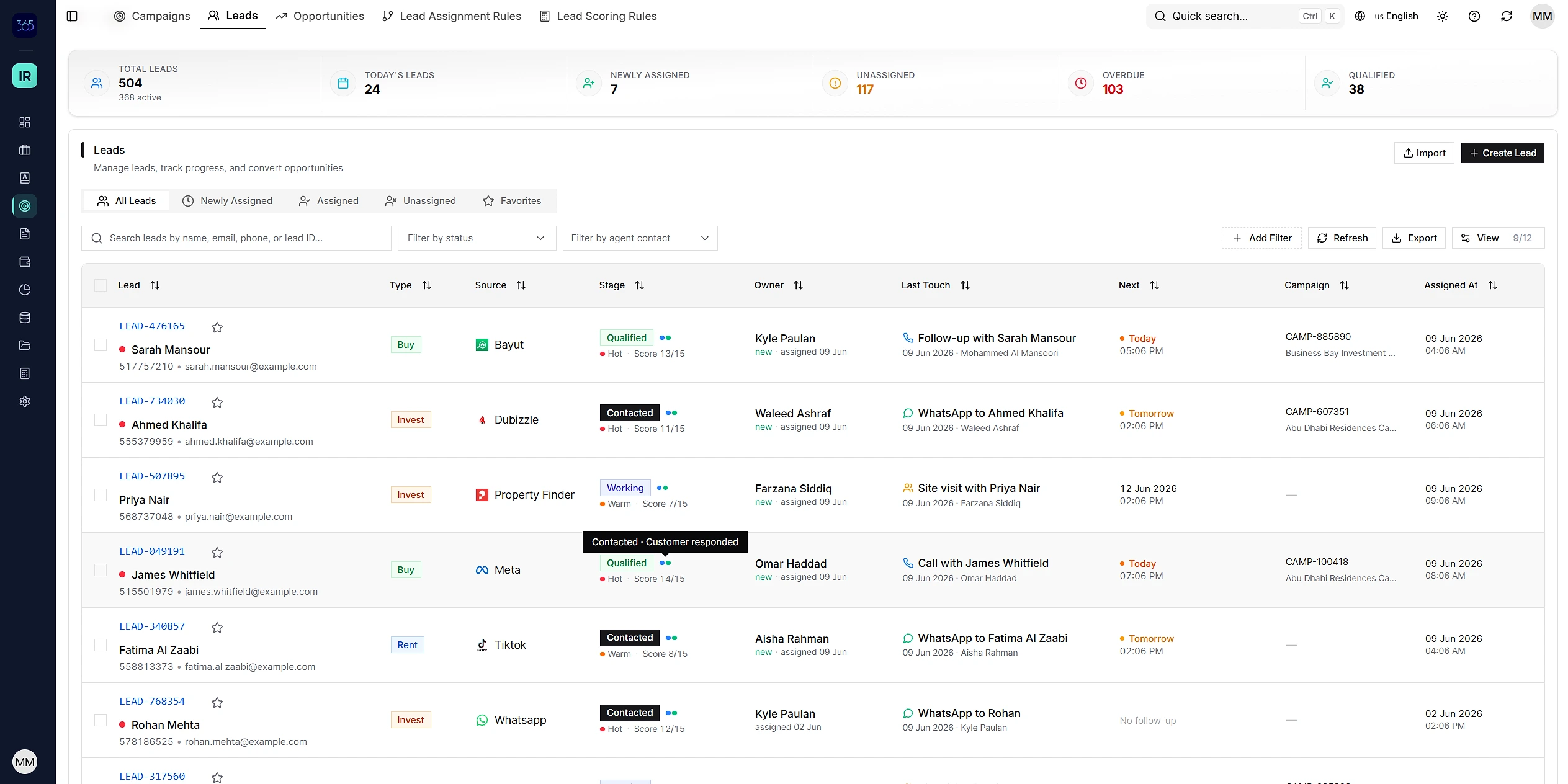Tick the Fatima Al Zaabi row checkbox

pos(101,645)
